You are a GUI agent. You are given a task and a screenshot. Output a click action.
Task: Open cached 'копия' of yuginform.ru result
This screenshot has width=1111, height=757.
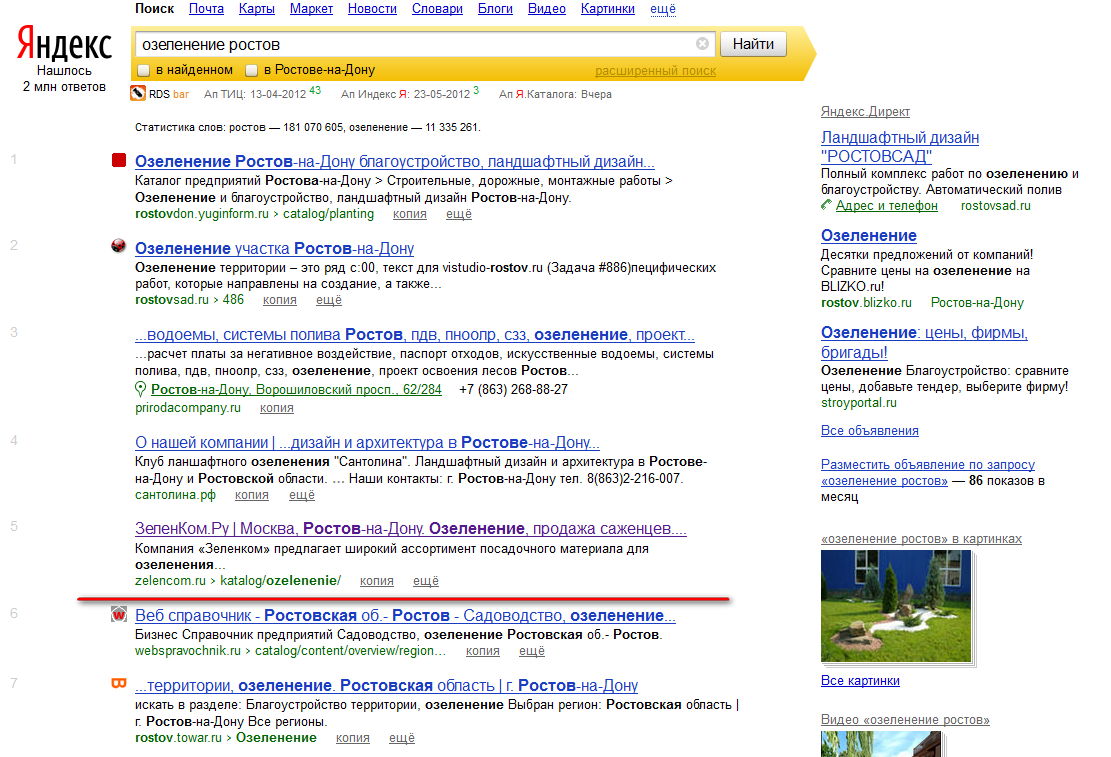pyautogui.click(x=410, y=214)
